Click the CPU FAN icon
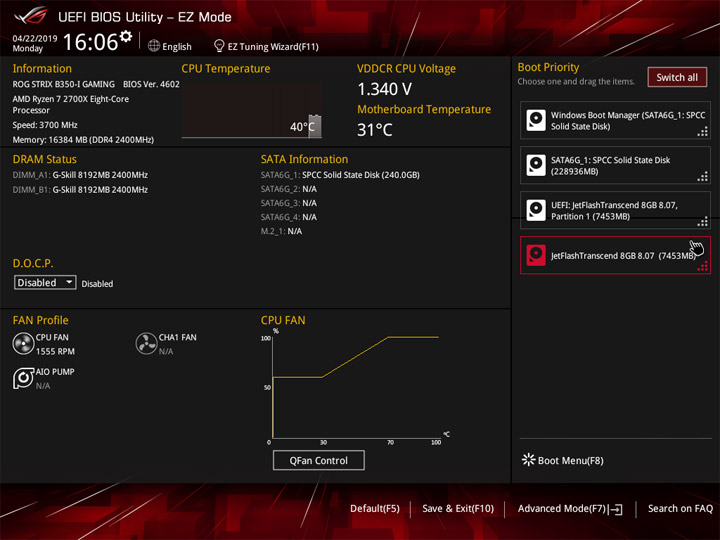The image size is (720, 540). pyautogui.click(x=23, y=343)
